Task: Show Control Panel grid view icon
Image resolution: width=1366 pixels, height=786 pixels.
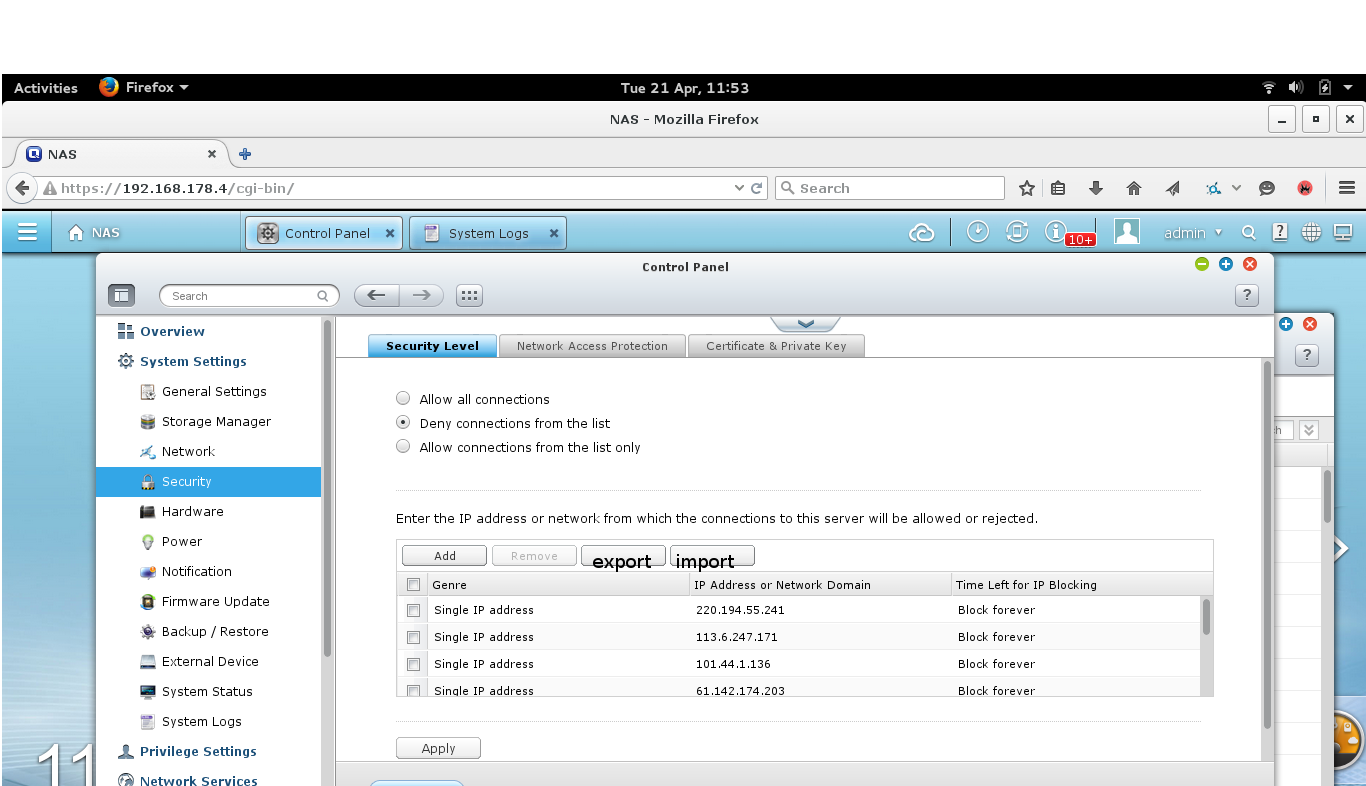Action: click(x=469, y=295)
